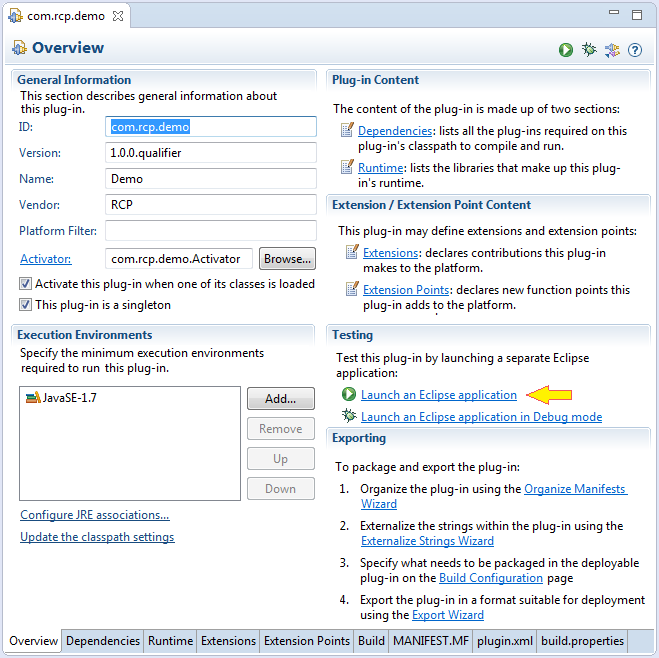This screenshot has width=659, height=658.
Task: Click the Version input field
Action: tap(211, 153)
